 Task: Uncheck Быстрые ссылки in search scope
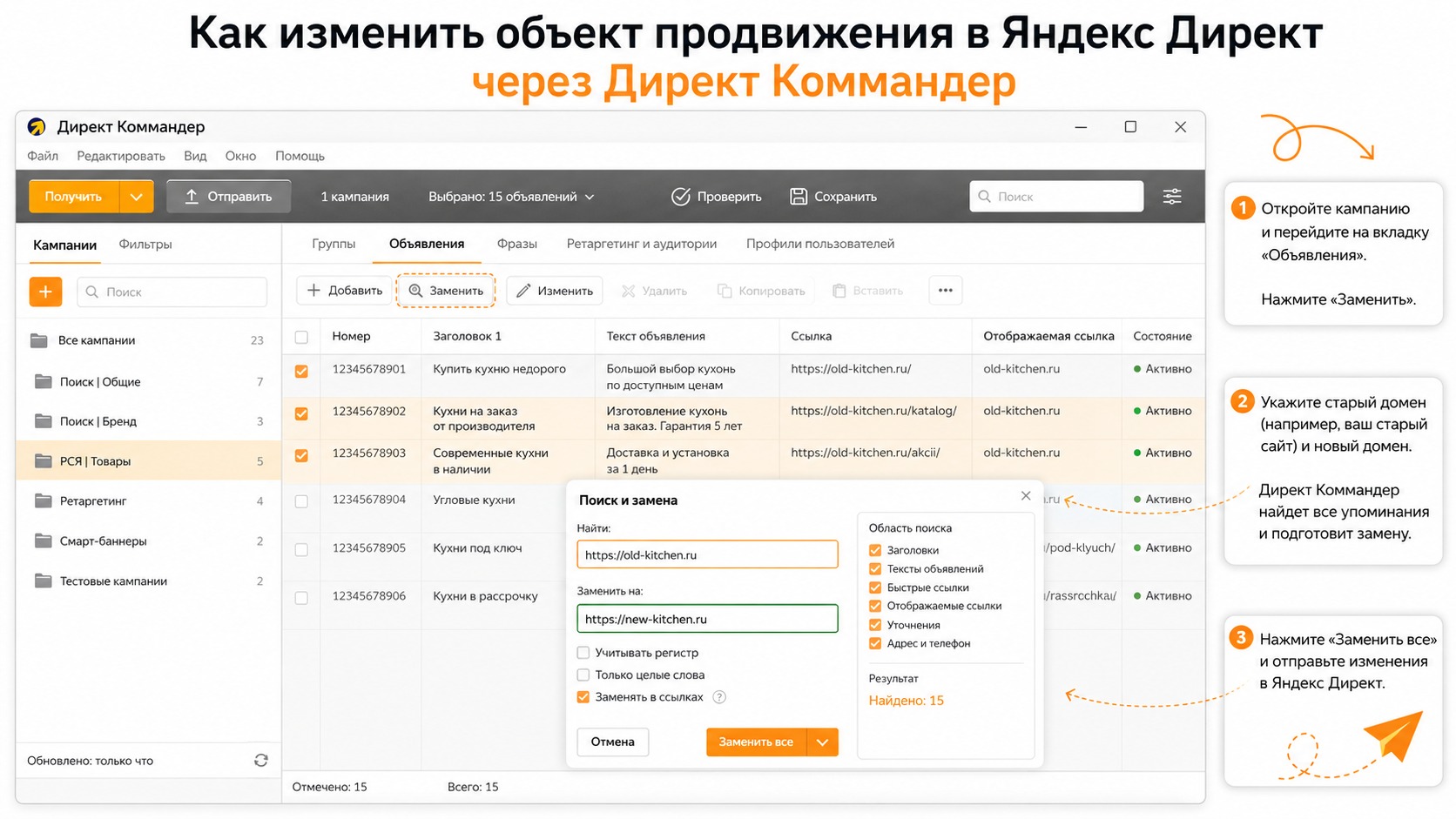pyautogui.click(x=875, y=587)
